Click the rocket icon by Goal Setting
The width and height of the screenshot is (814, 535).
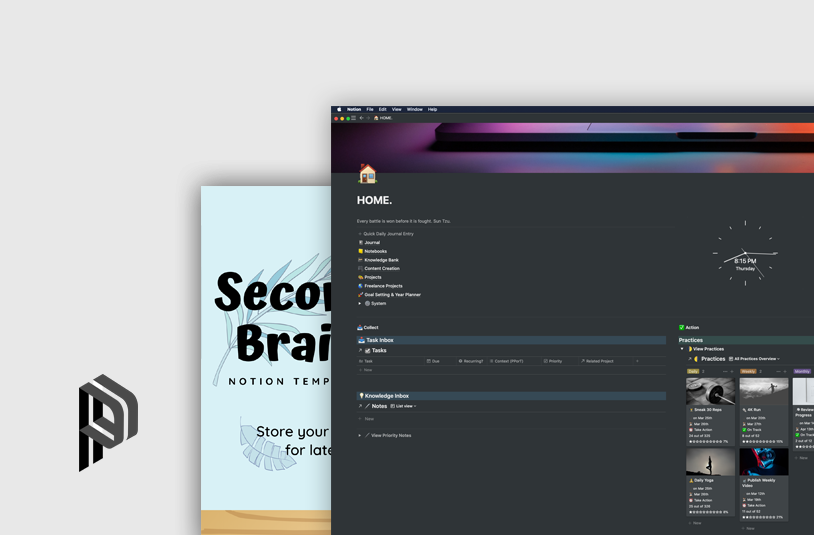[360, 295]
